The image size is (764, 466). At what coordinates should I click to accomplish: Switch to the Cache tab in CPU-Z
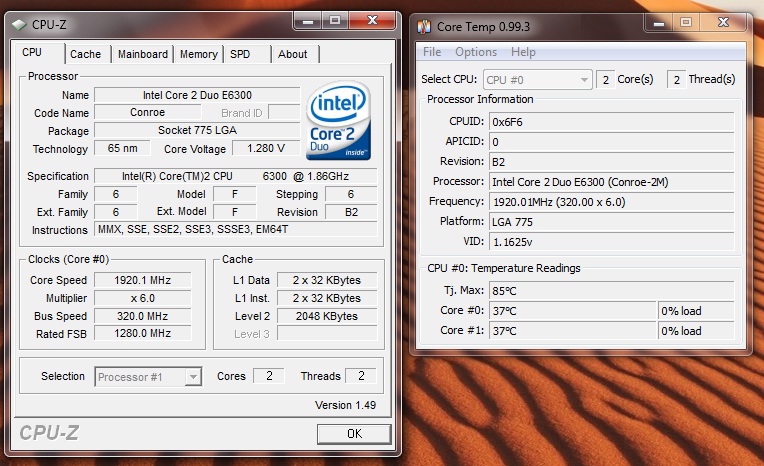pos(86,54)
